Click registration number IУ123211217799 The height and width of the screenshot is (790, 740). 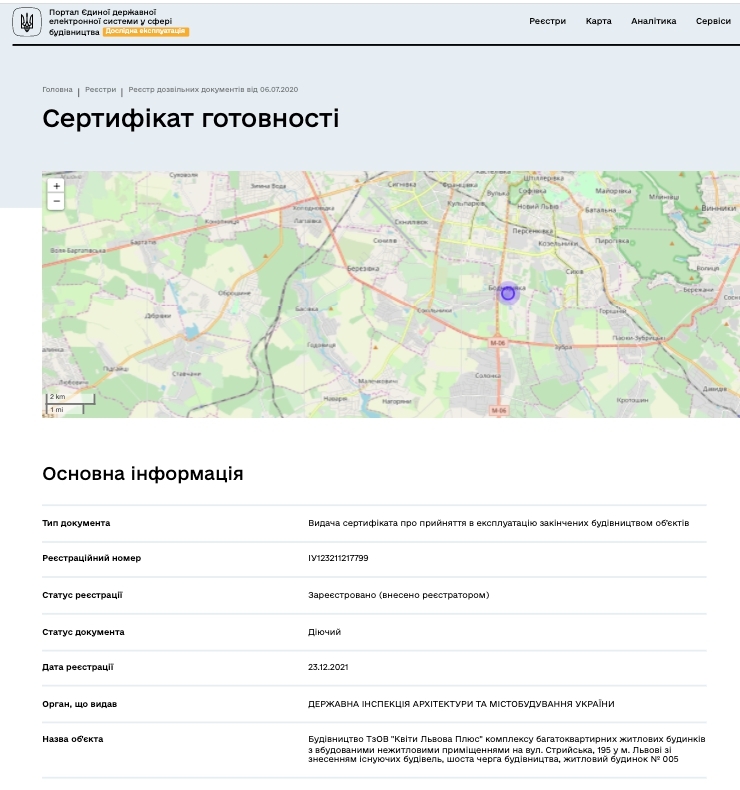(x=338, y=558)
